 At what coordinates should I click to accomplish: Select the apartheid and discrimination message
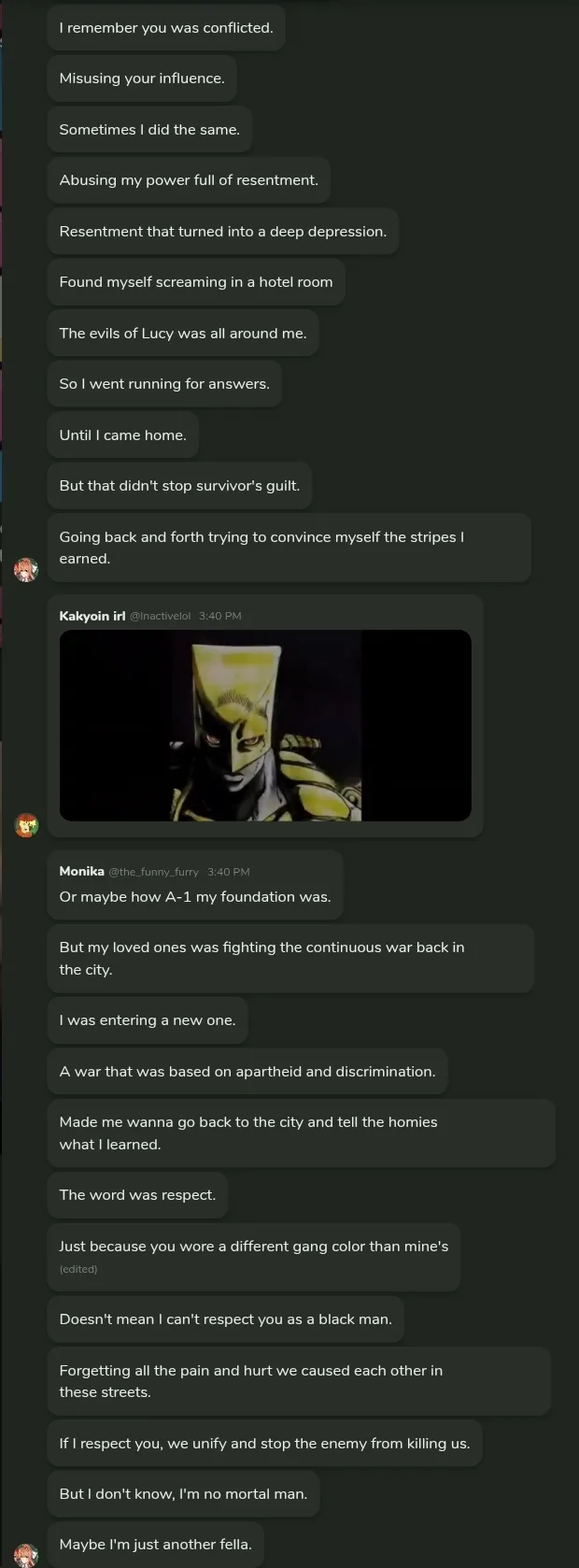pos(247,1072)
